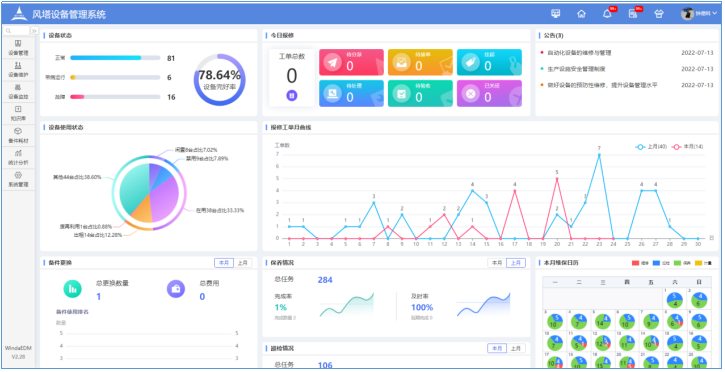Viewport: 725px width, 372px height.
Task: Open the purple 已关闭 work order card
Action: (489, 93)
